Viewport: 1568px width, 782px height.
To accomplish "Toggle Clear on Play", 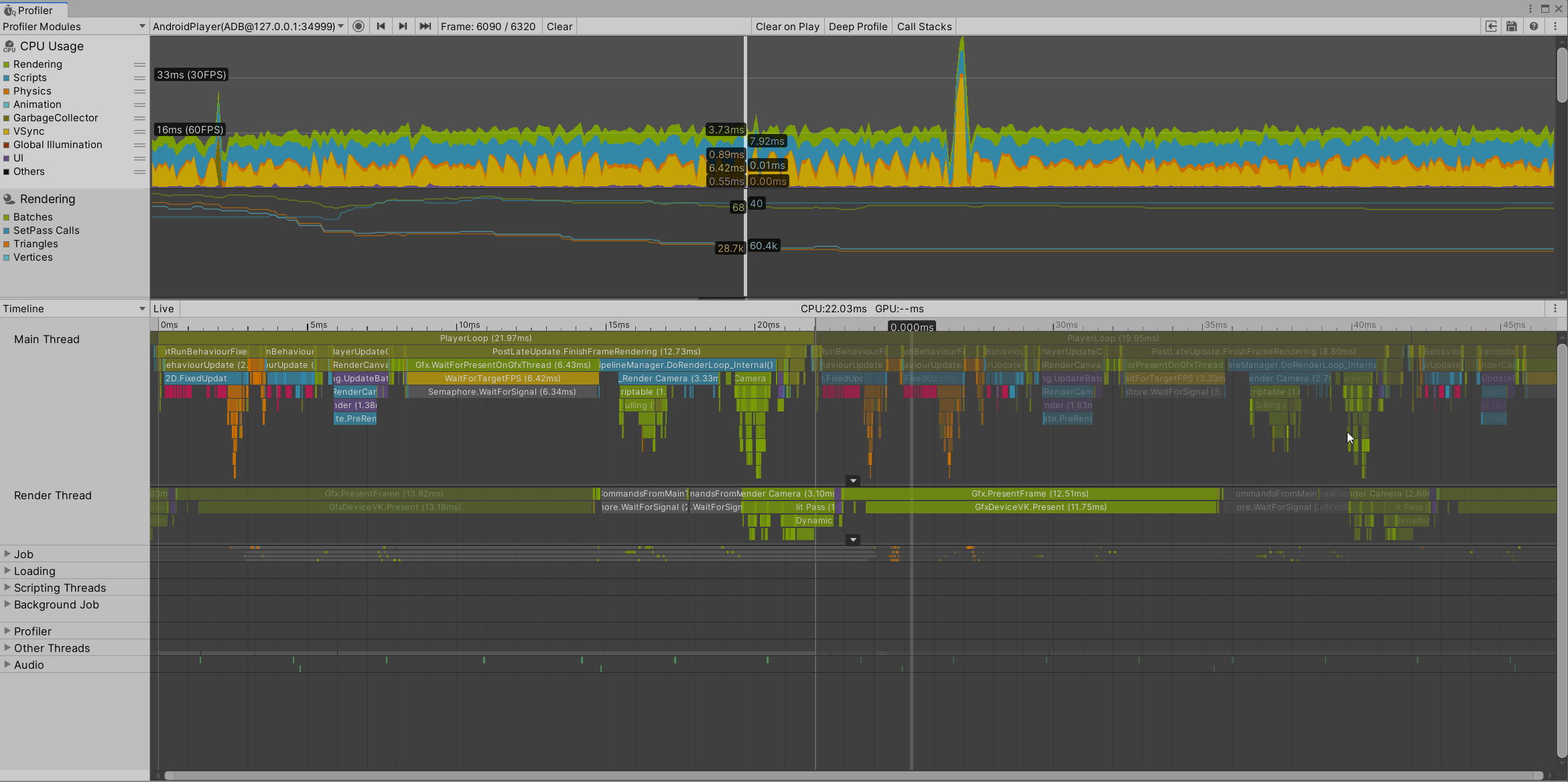I will pyautogui.click(x=787, y=26).
